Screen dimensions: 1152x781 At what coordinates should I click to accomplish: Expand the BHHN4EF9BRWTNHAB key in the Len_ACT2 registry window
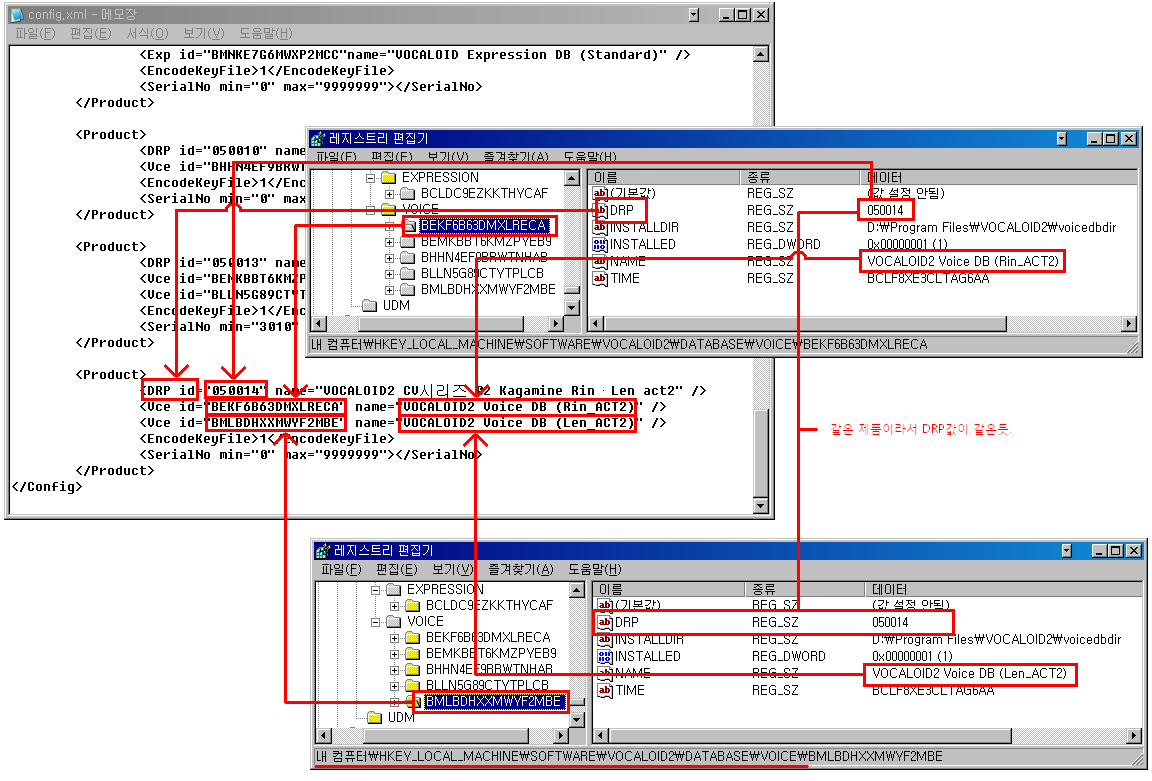point(395,670)
